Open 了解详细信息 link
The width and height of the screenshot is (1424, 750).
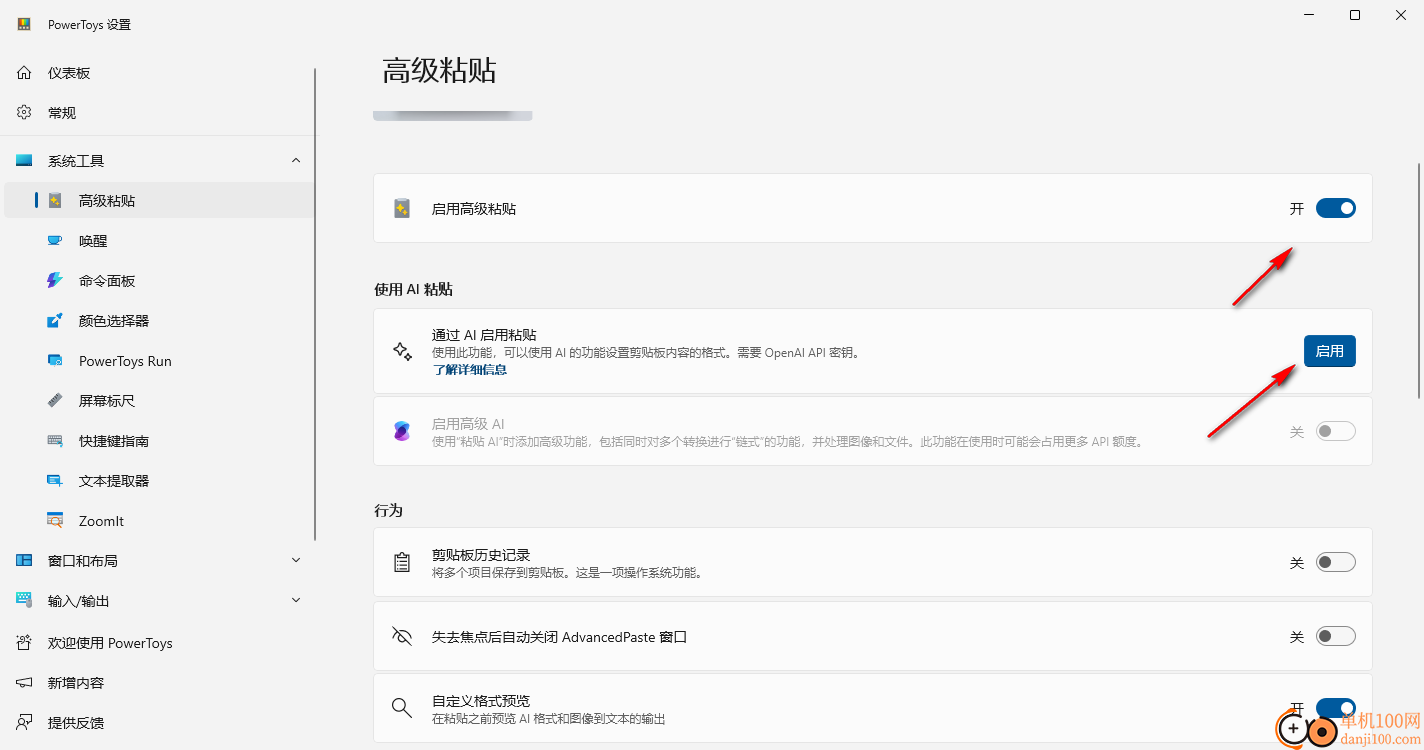click(x=469, y=370)
